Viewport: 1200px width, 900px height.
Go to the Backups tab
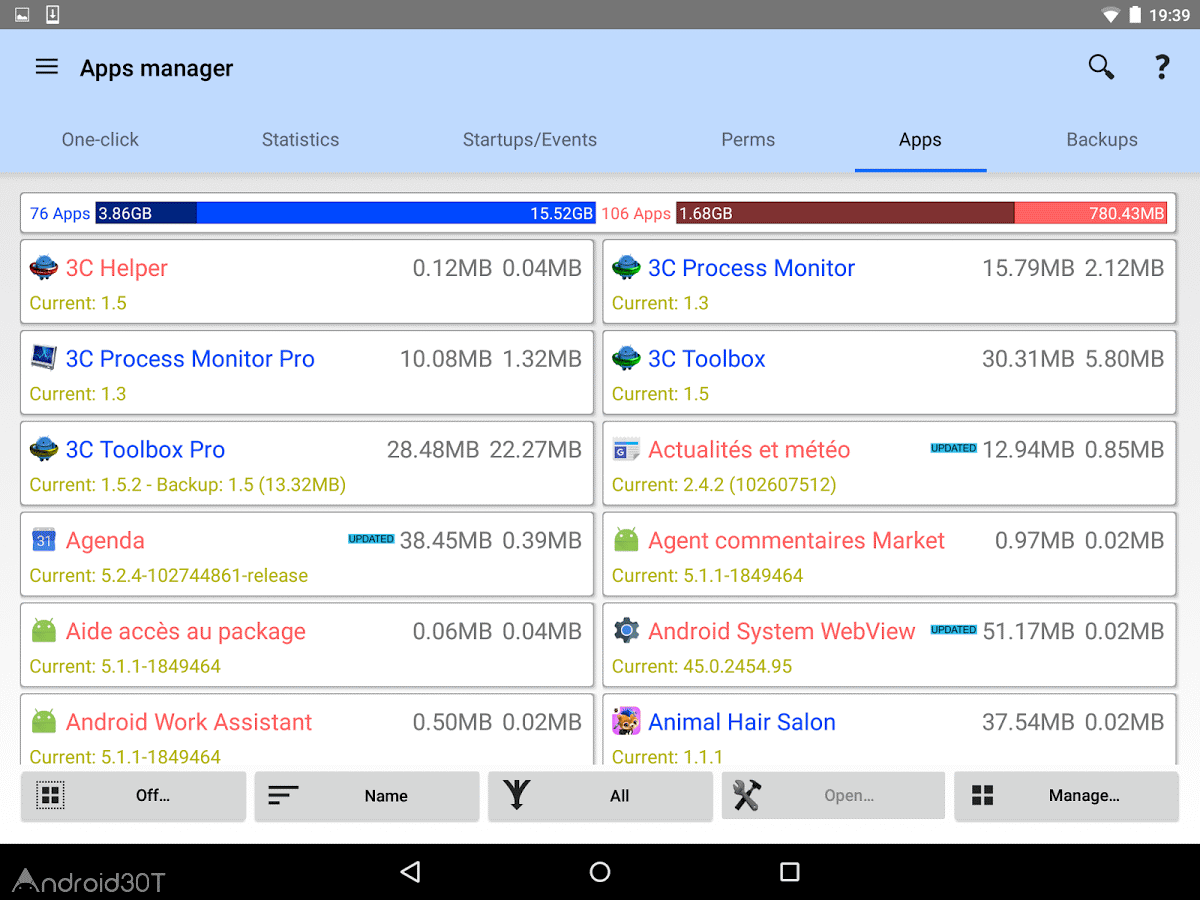coord(1102,140)
